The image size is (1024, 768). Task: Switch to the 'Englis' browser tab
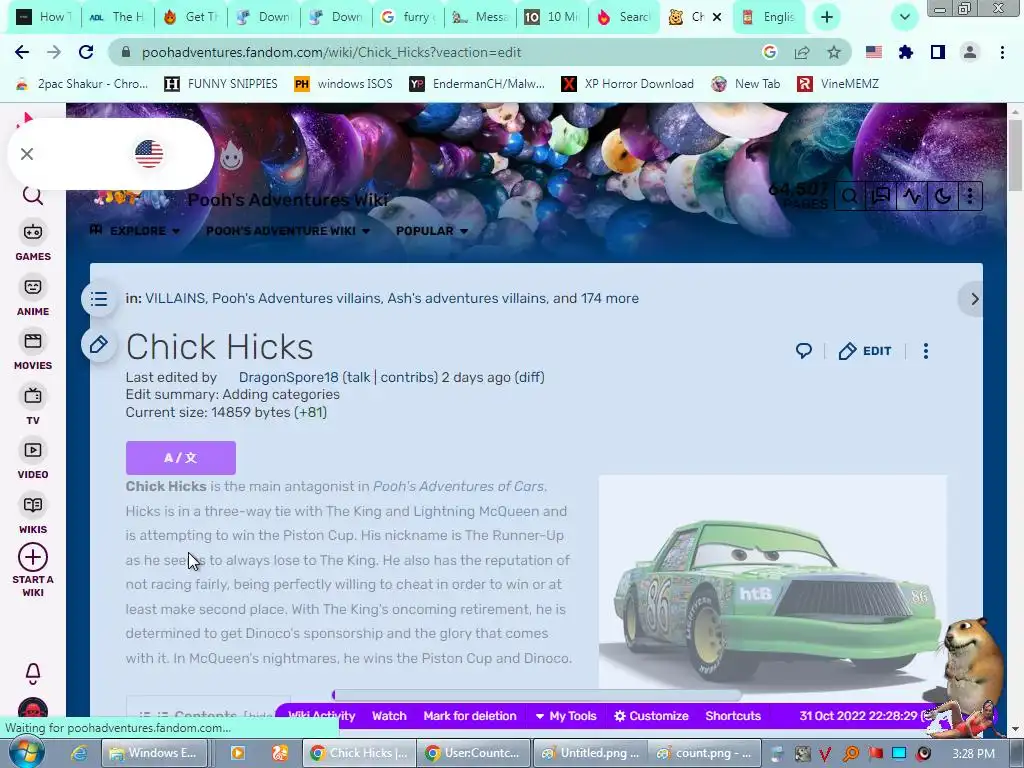coord(769,17)
